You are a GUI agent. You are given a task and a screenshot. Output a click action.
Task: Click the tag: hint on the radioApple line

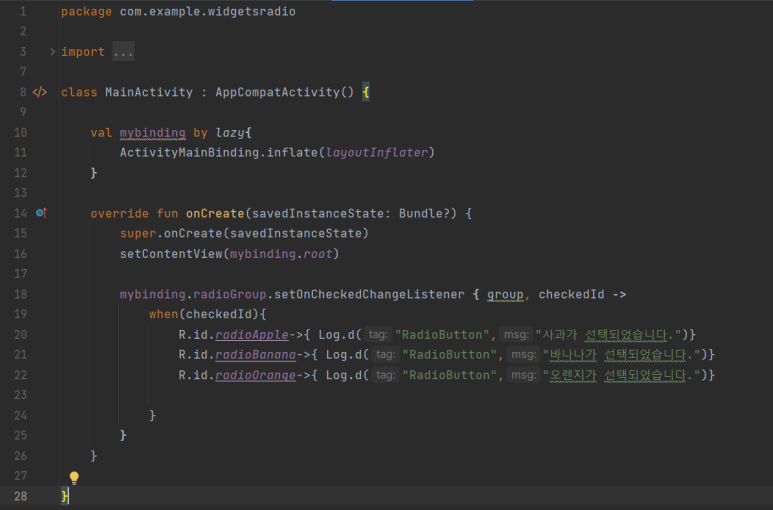[x=378, y=335]
